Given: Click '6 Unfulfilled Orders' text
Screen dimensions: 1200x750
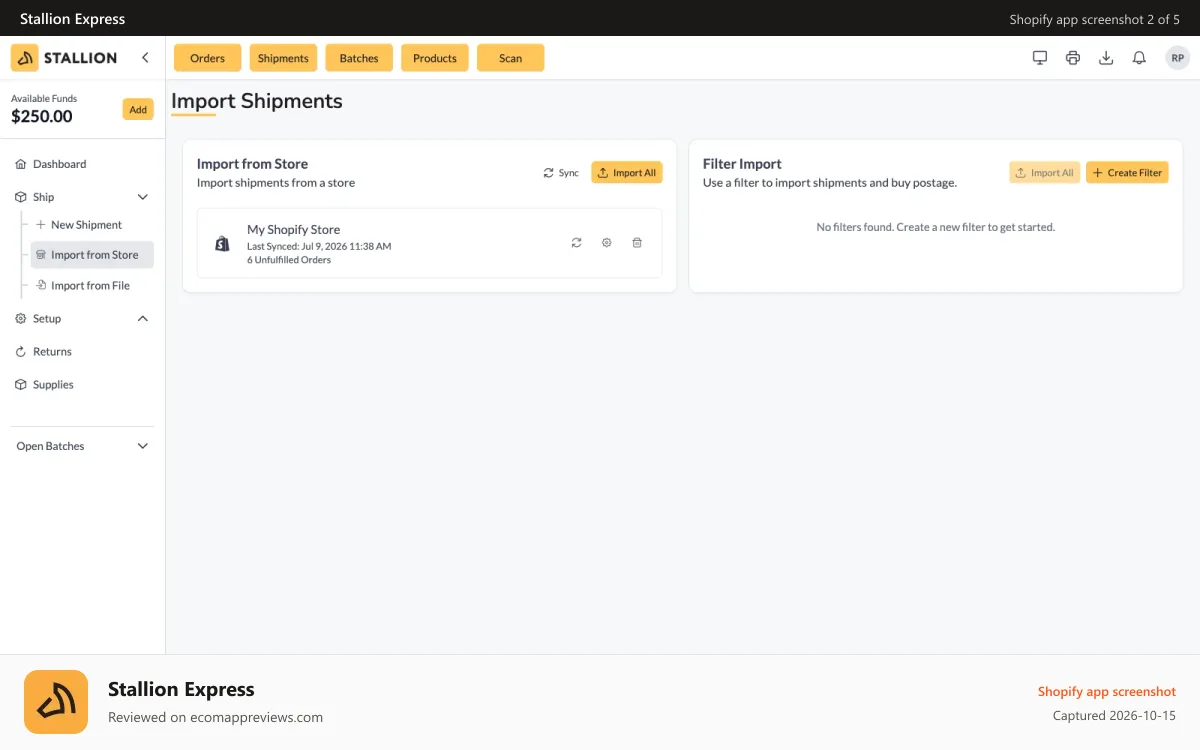Looking at the screenshot, I should point(289,260).
